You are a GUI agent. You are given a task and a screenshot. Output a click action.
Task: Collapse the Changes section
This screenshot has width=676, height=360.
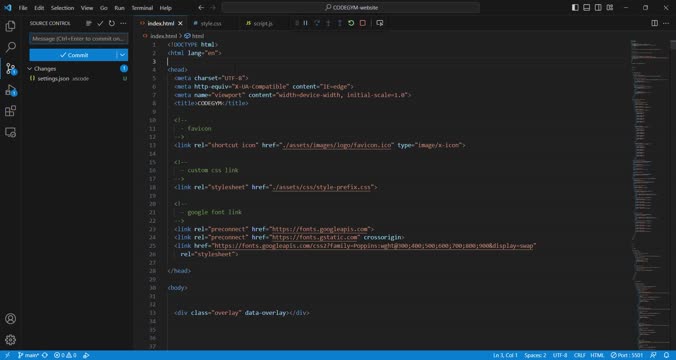pos(30,69)
